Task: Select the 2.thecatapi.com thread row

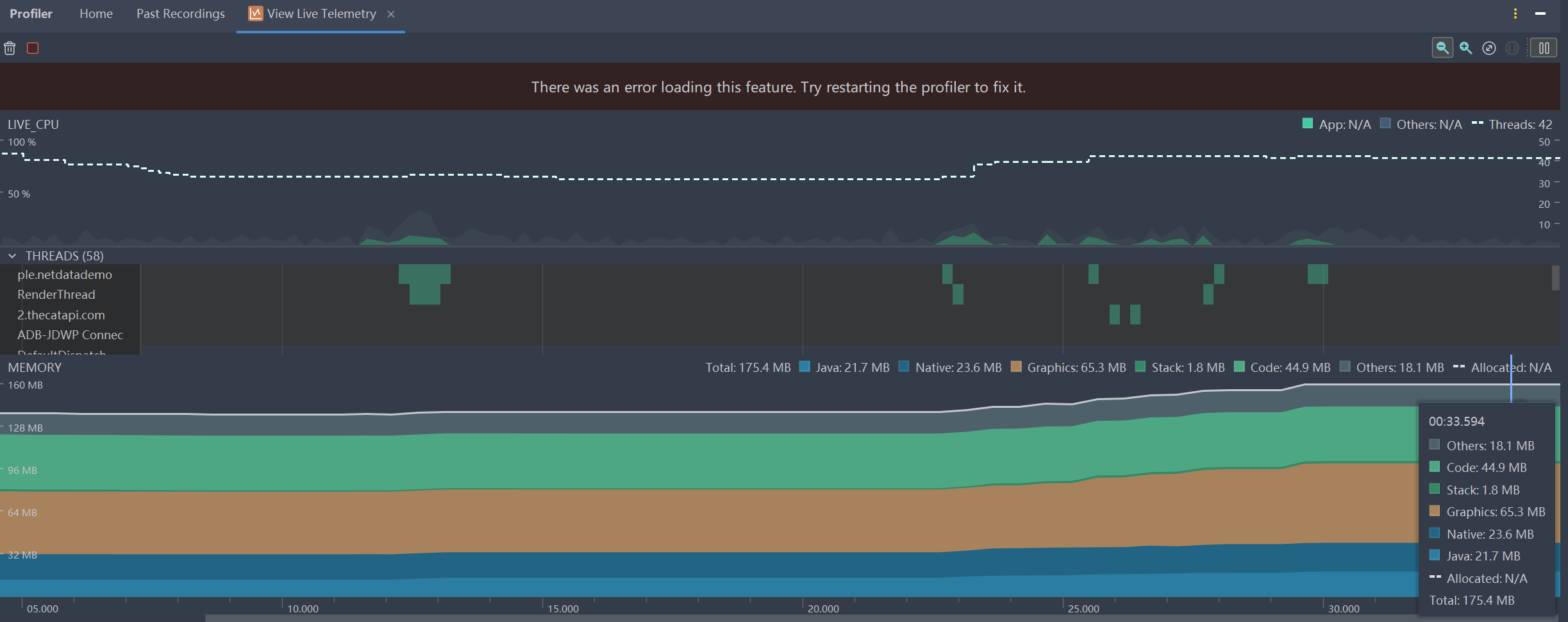Action: pyautogui.click(x=61, y=315)
